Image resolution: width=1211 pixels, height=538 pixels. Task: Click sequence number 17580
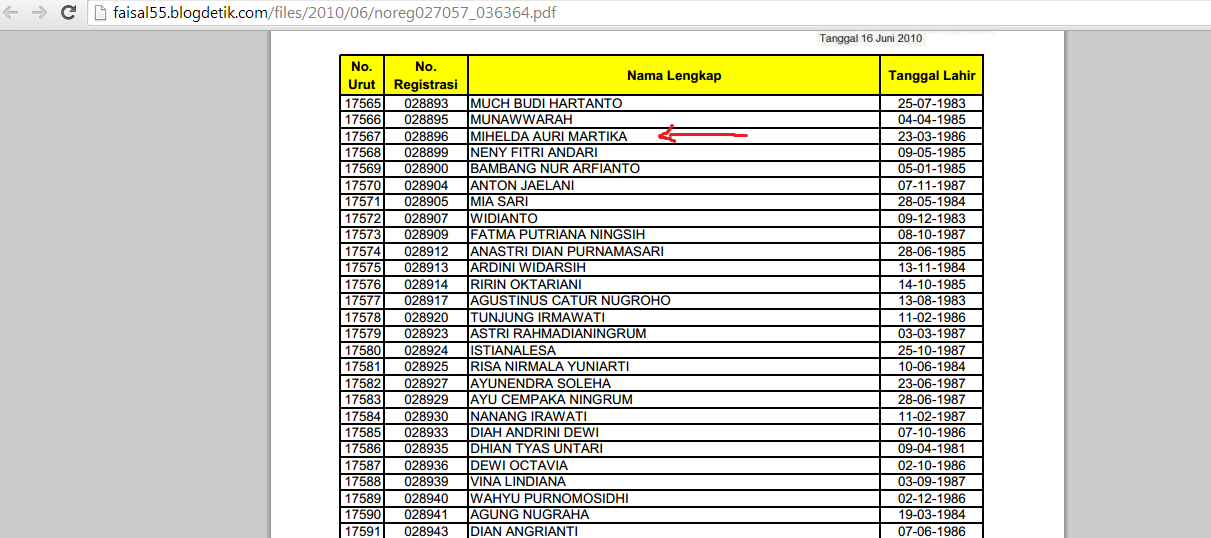coord(362,350)
